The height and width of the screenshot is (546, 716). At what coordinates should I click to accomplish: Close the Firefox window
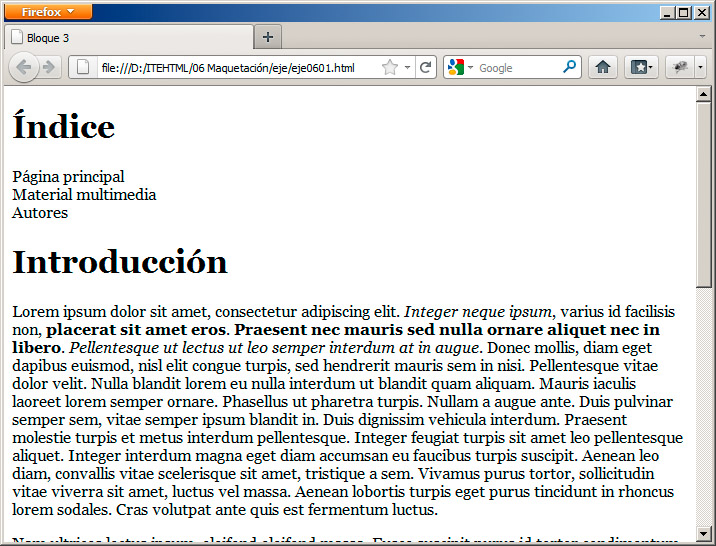[x=701, y=13]
